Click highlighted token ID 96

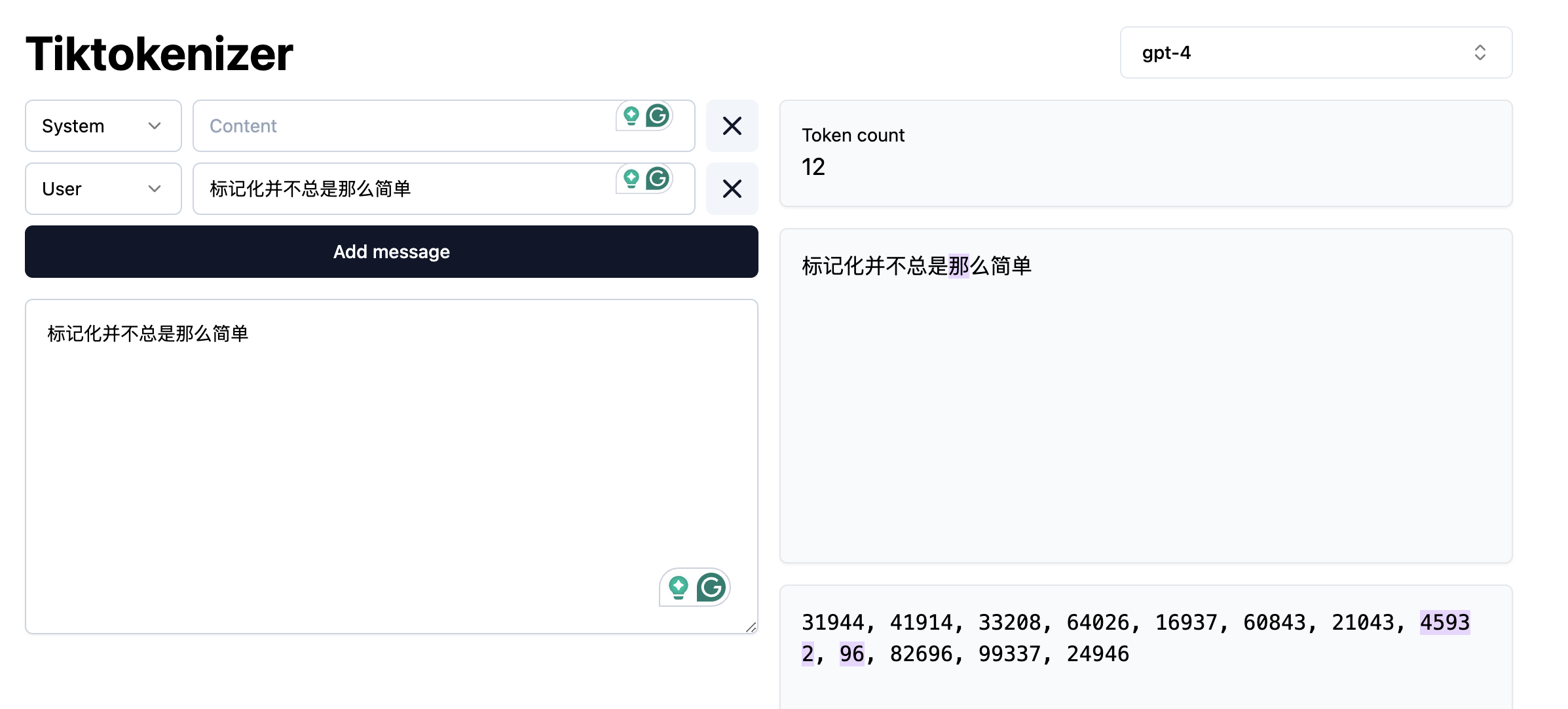(852, 653)
